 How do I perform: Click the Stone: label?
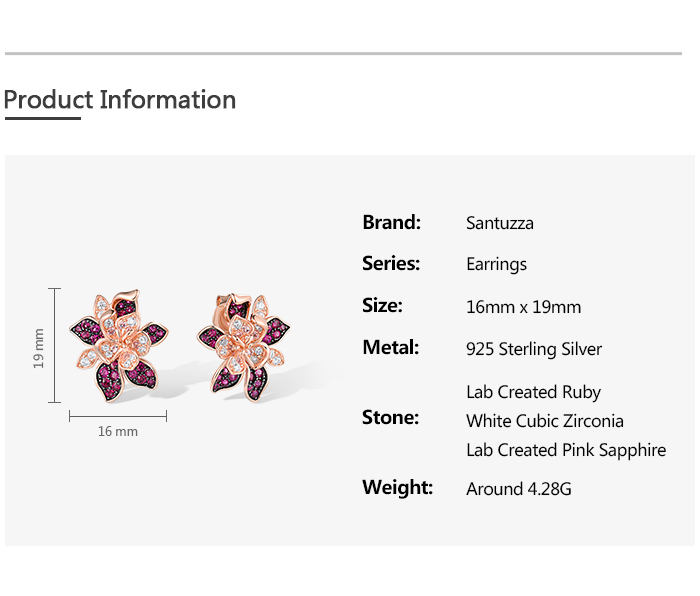(x=390, y=418)
